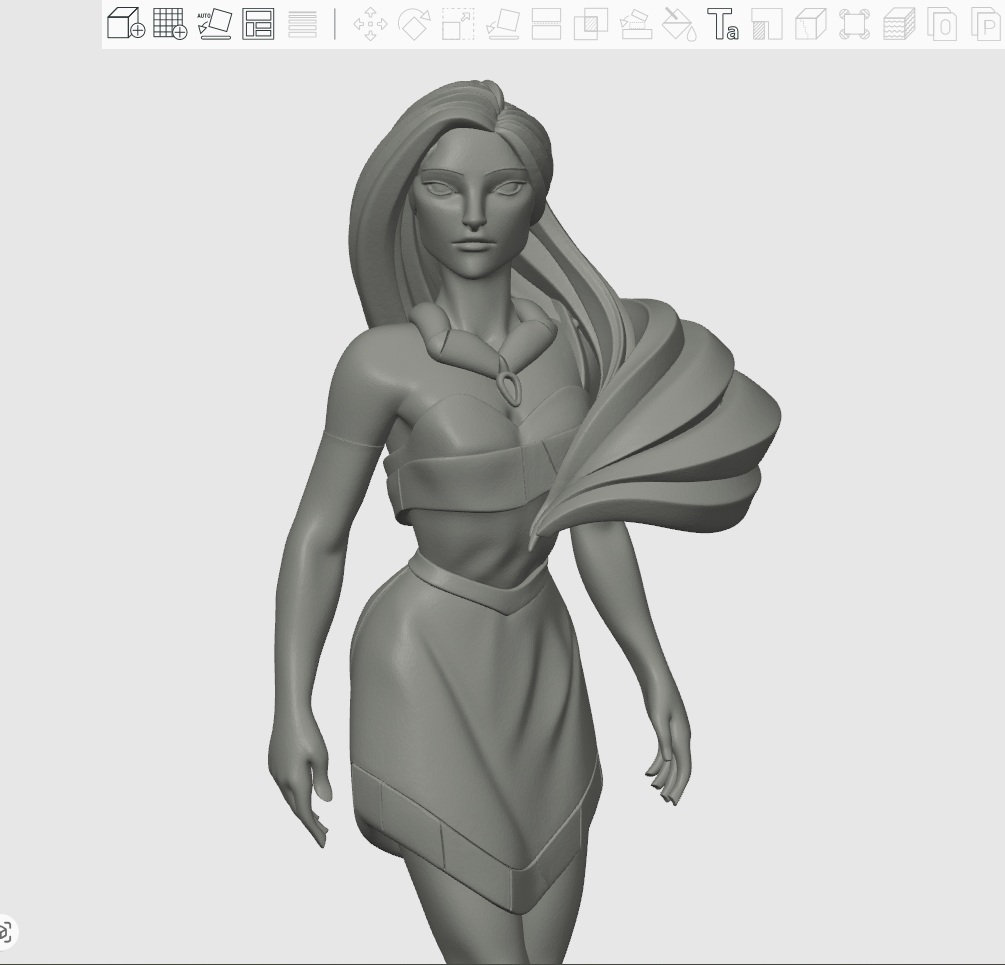Select the Scale tool icon
1005x965 pixels.
[458, 24]
